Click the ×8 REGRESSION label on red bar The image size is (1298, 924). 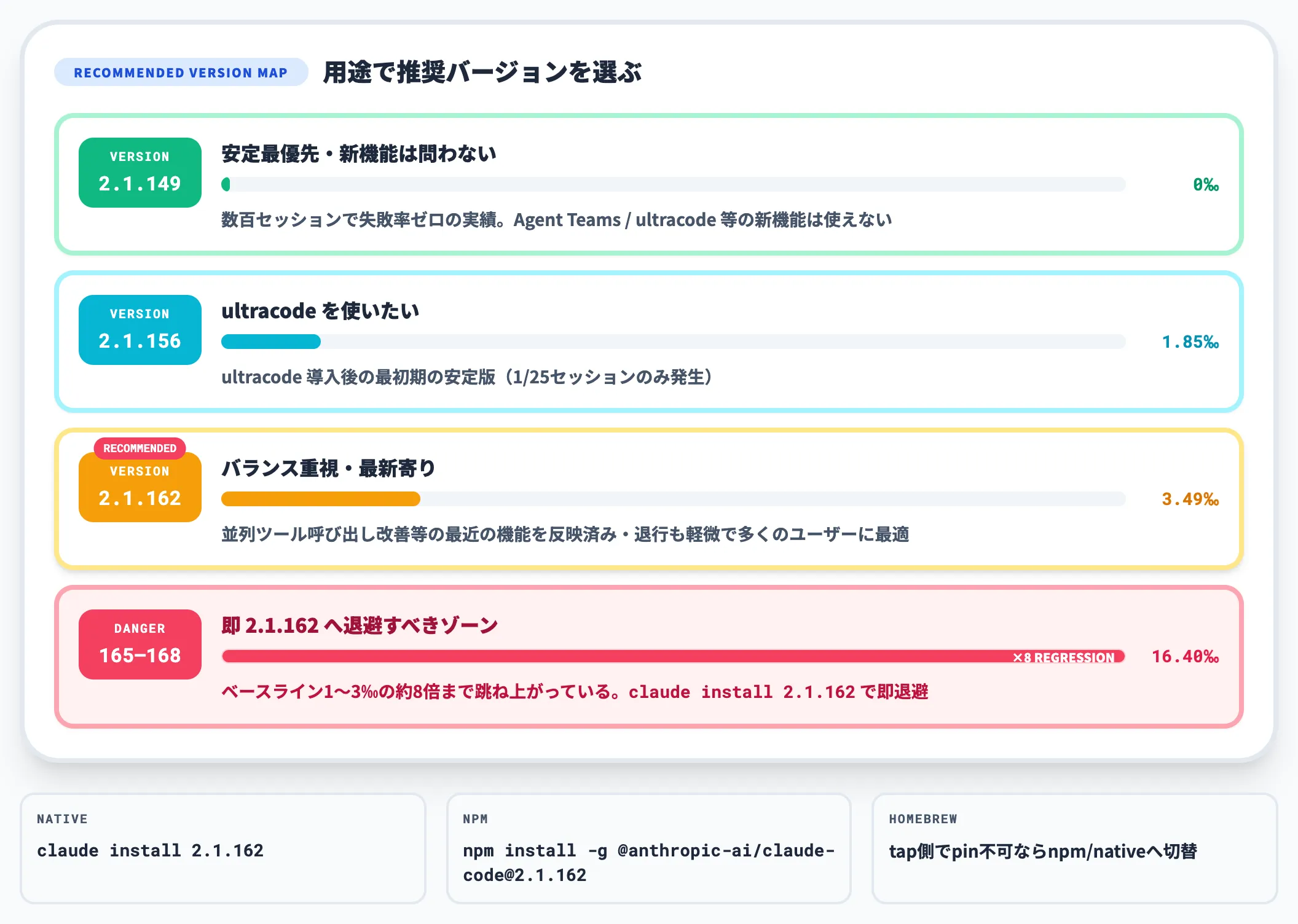[x=1064, y=657]
